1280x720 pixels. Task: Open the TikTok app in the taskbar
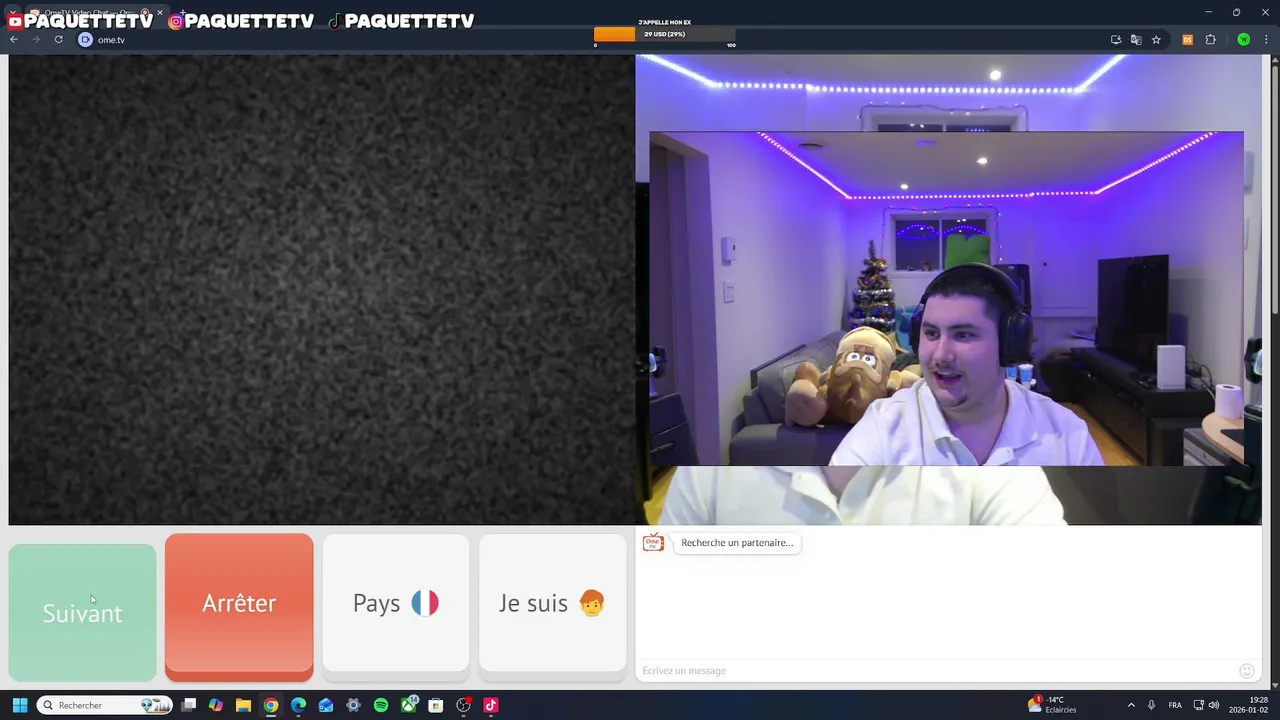click(491, 705)
